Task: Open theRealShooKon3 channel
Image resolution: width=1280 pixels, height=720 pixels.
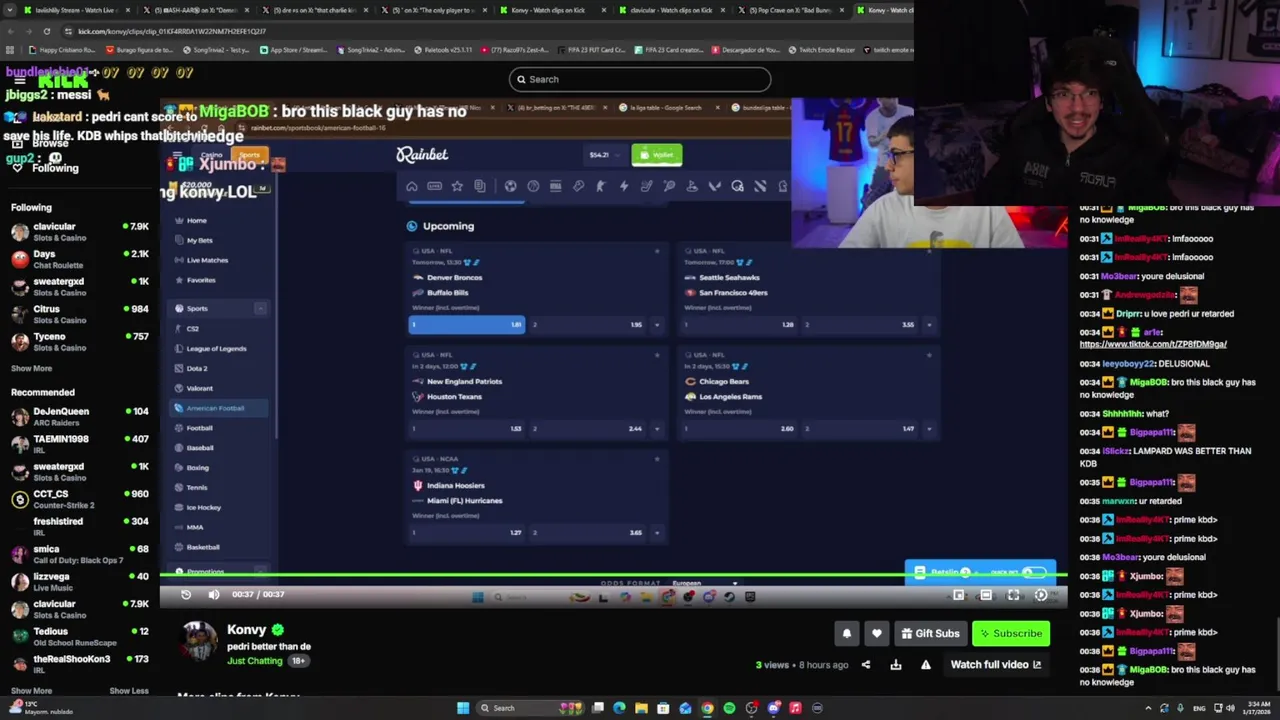Action: pos(80,664)
